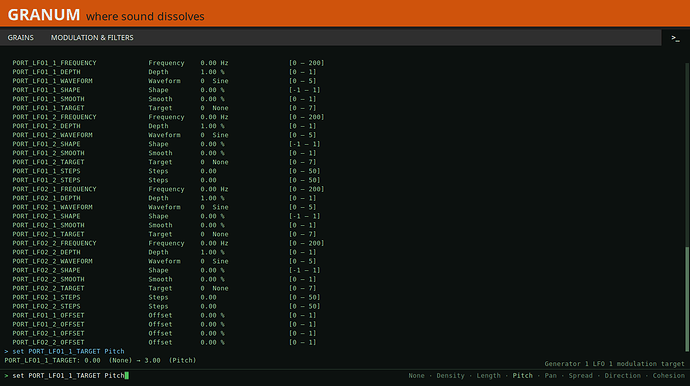Click the command input field

point(202,375)
